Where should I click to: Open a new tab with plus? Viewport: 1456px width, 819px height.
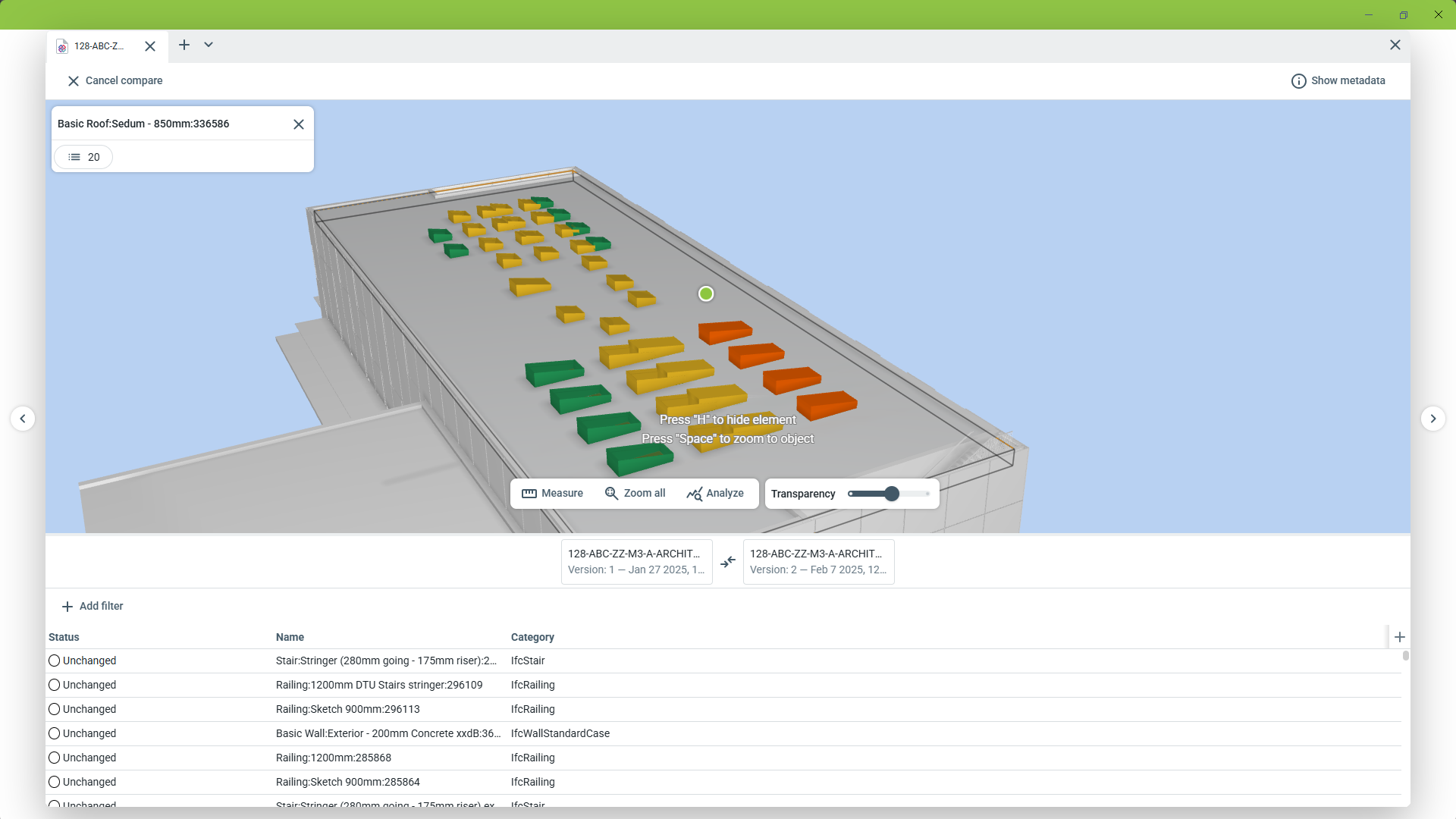(x=184, y=45)
